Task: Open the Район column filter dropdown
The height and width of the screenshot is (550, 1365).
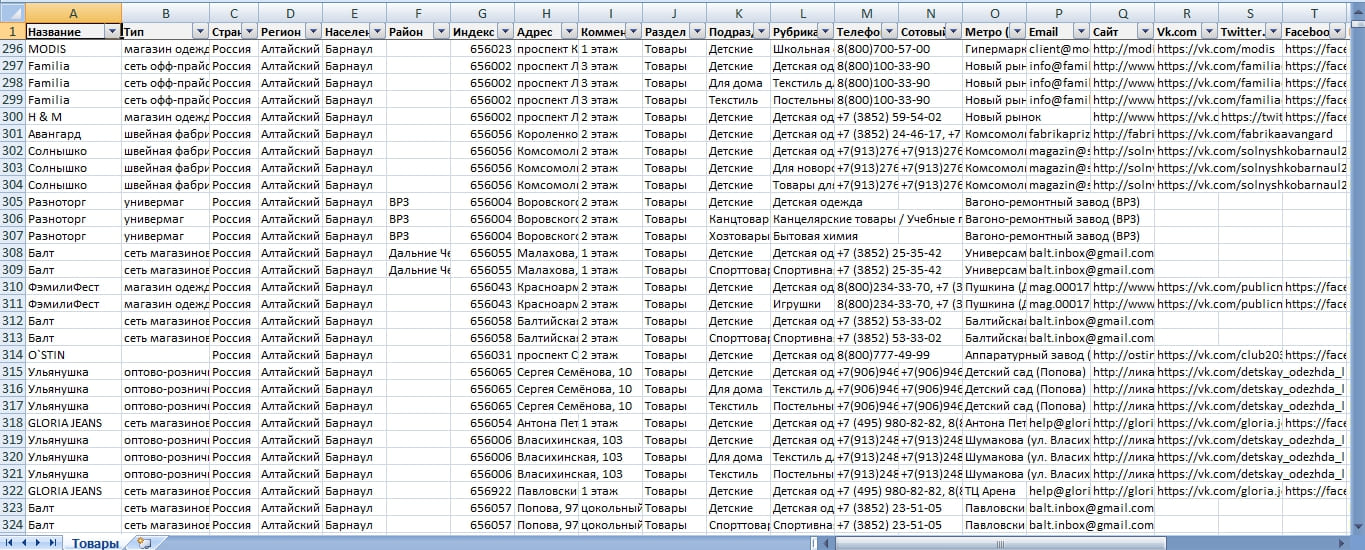Action: tap(440, 32)
